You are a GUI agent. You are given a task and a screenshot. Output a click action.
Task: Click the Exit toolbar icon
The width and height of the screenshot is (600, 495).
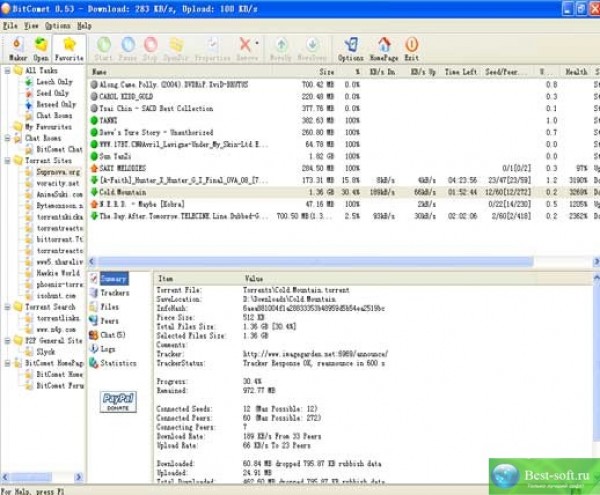click(x=412, y=49)
